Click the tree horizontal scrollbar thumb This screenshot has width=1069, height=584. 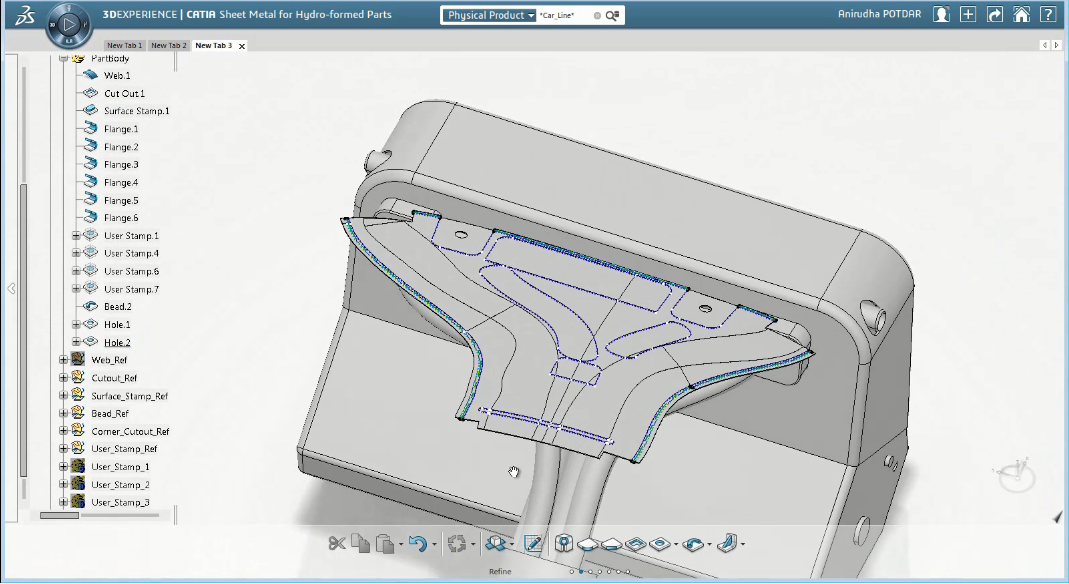(x=59, y=516)
